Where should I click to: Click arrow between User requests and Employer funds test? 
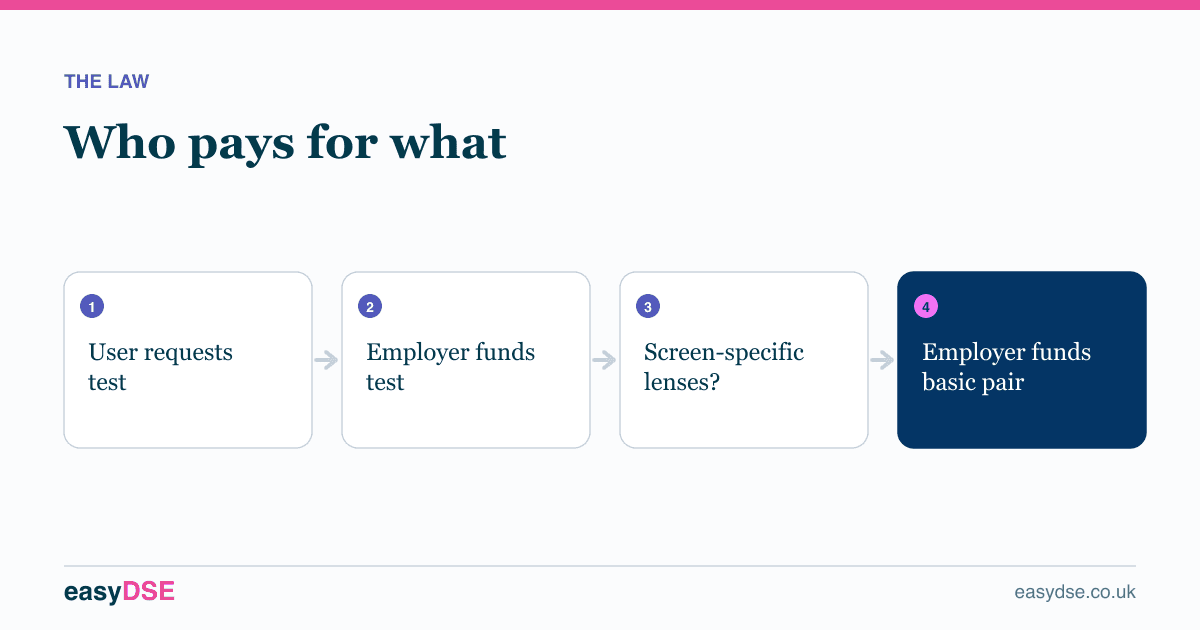click(327, 360)
